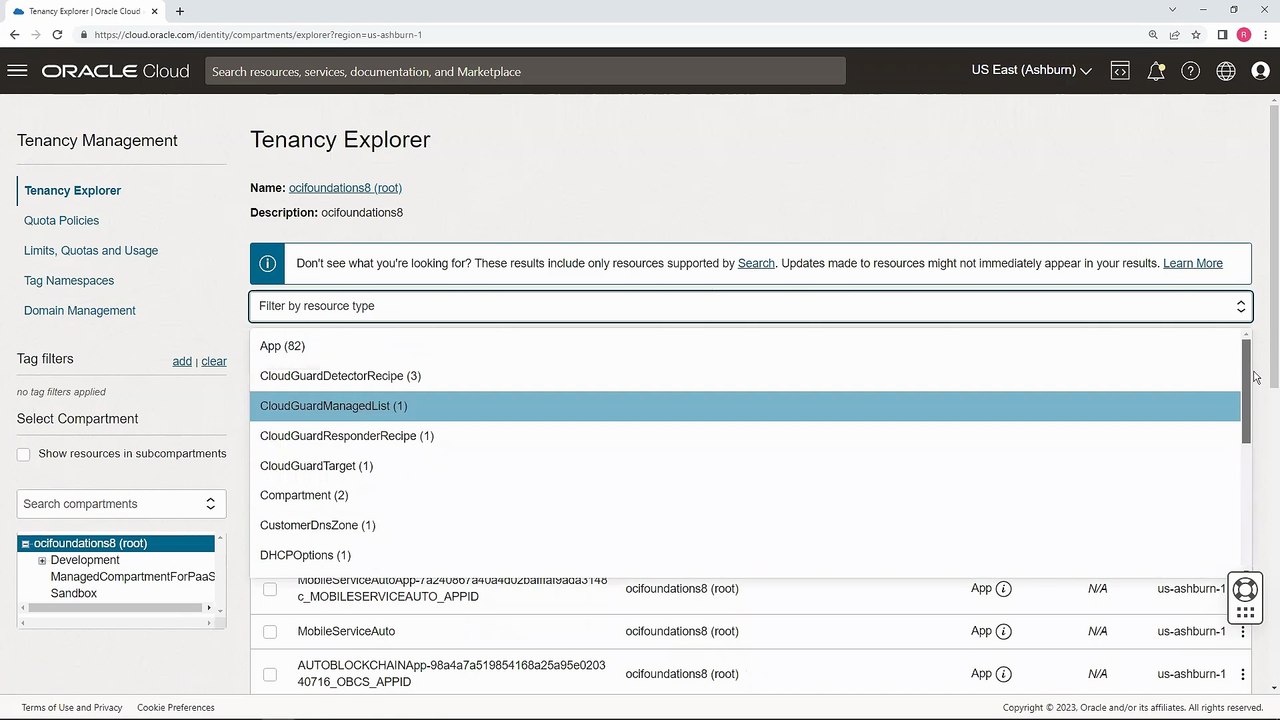Open the floating support lifebuoy icon

click(1245, 589)
